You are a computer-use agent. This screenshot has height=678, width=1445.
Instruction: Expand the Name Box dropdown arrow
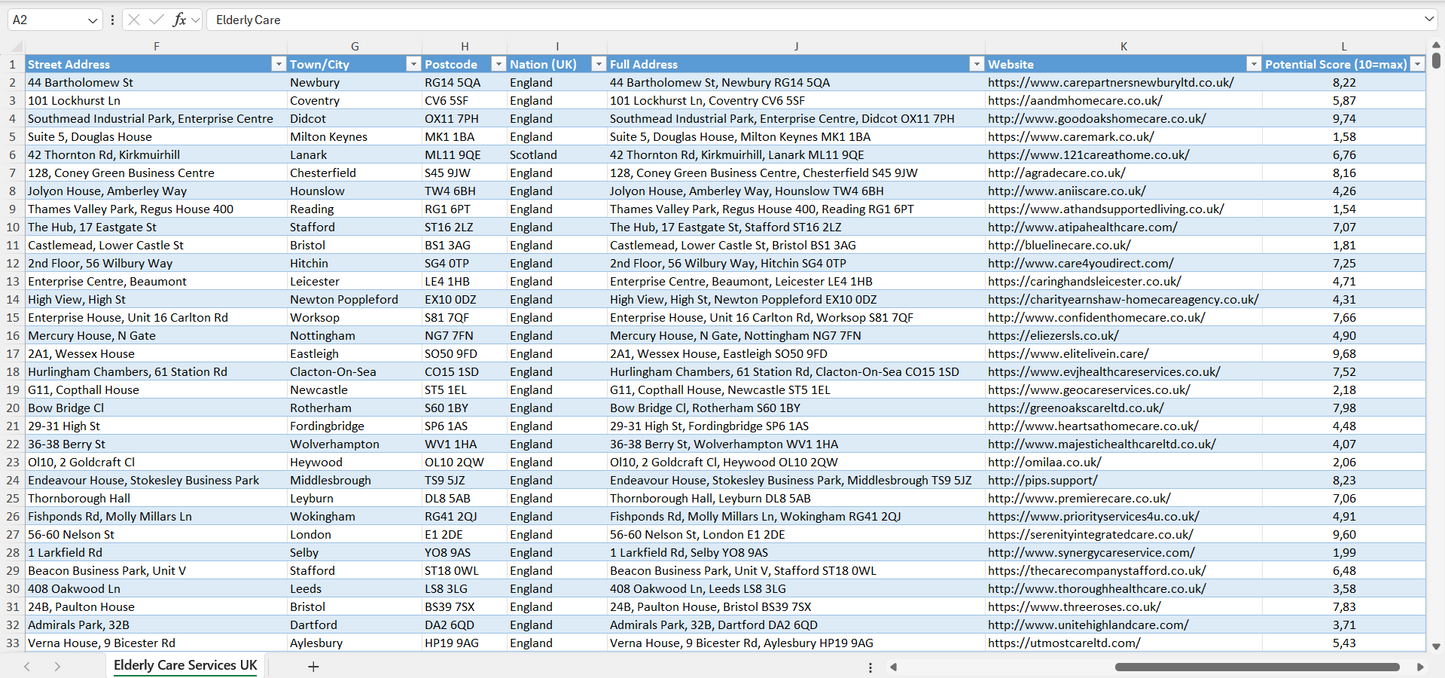[x=93, y=20]
